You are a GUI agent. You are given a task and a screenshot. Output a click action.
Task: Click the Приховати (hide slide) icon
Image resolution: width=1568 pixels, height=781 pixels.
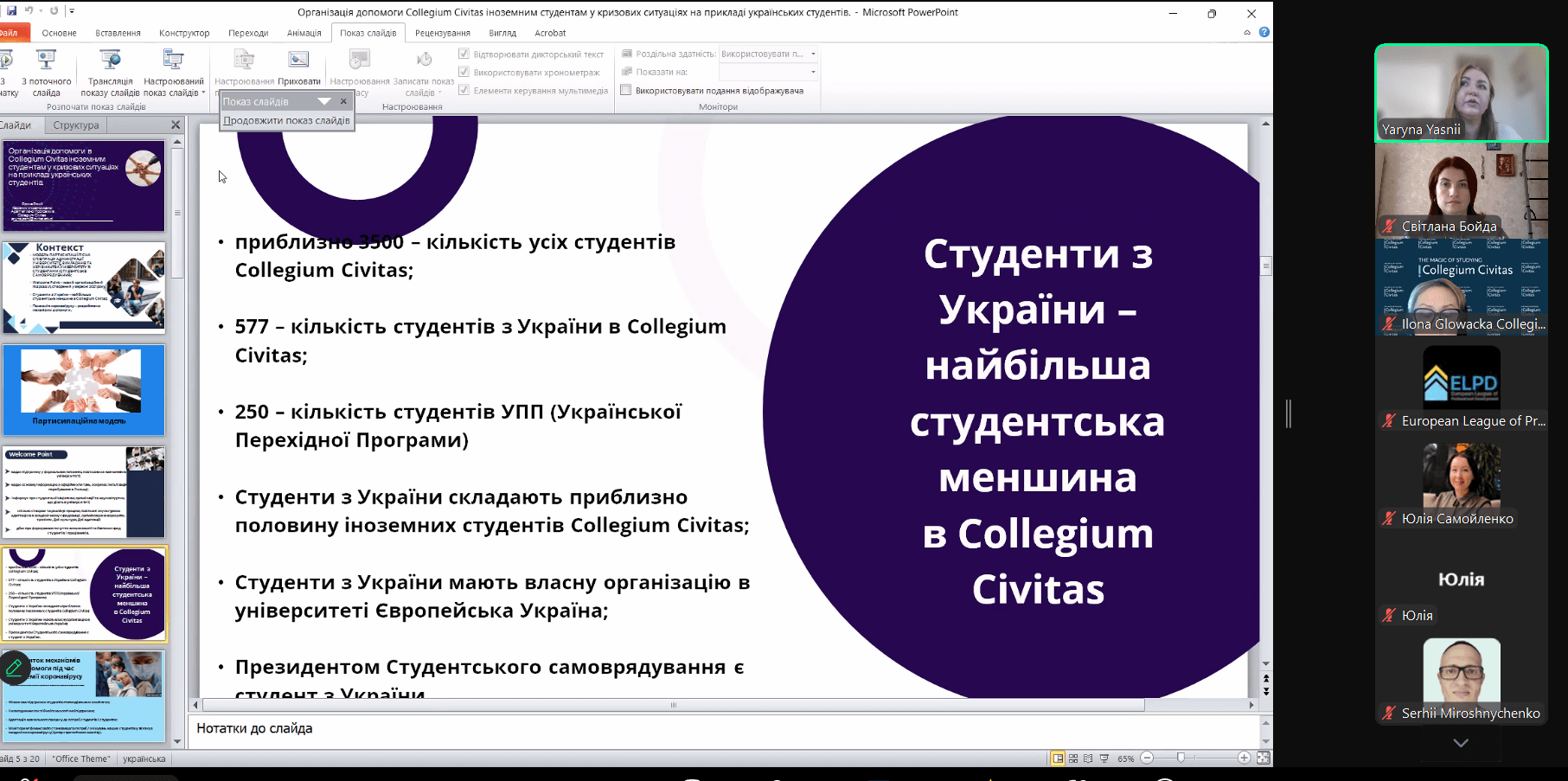point(298,61)
